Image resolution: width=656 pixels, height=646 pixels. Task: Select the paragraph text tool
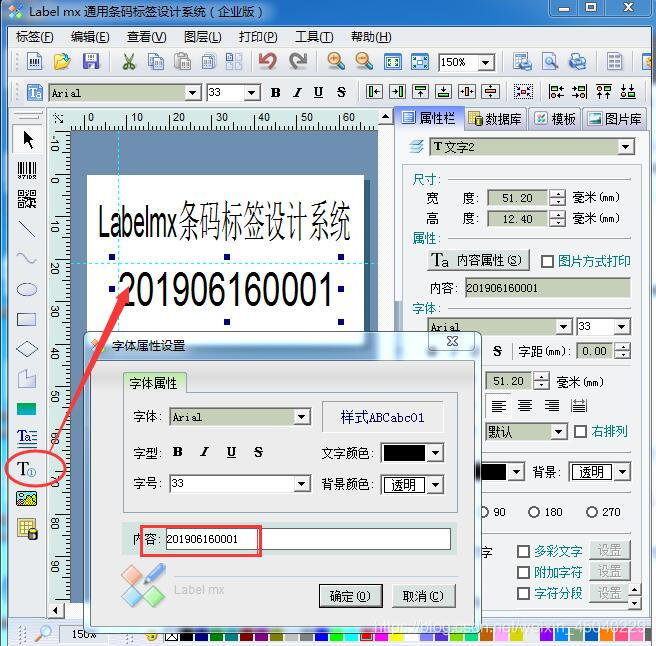coord(27,437)
